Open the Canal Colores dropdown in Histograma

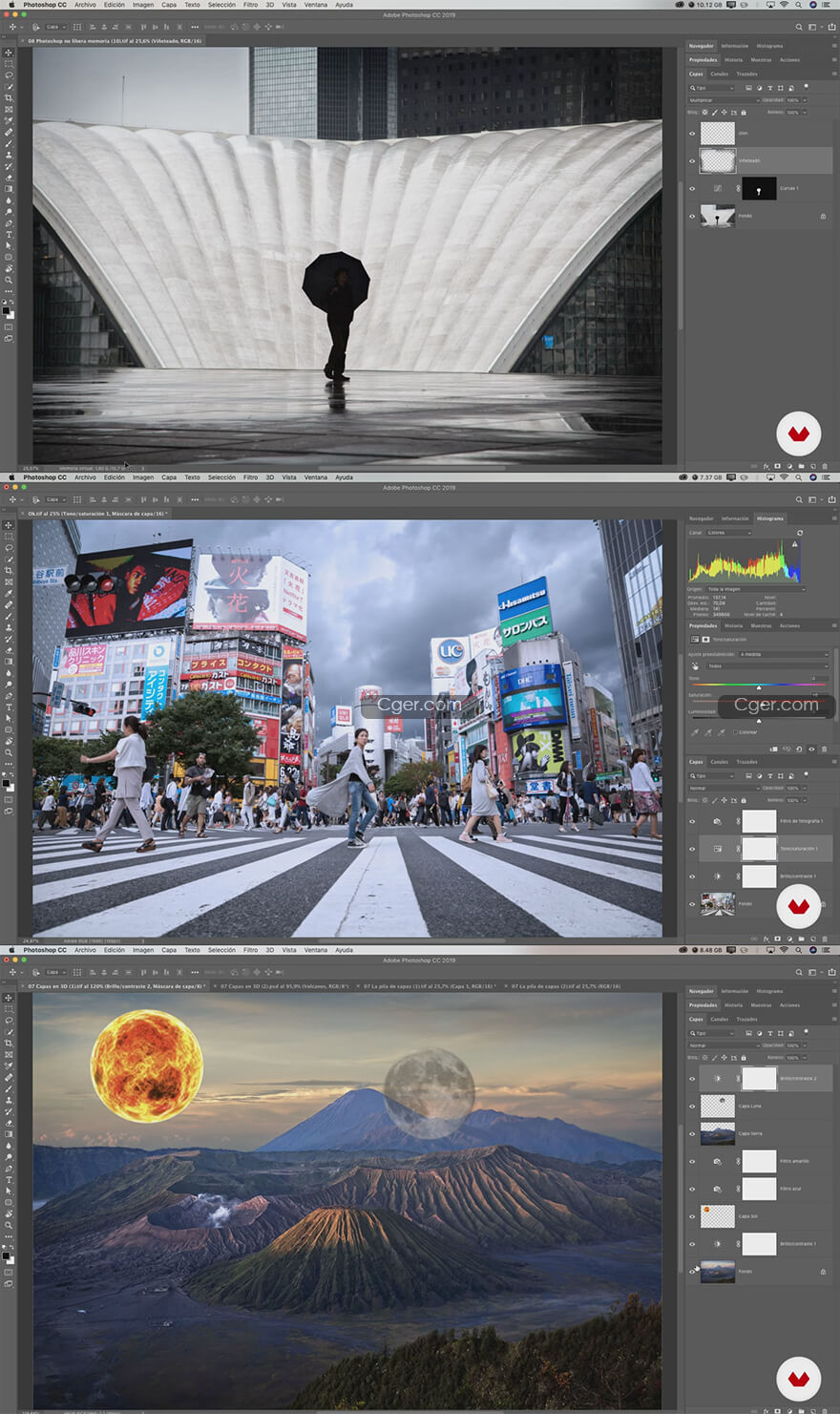[x=729, y=533]
